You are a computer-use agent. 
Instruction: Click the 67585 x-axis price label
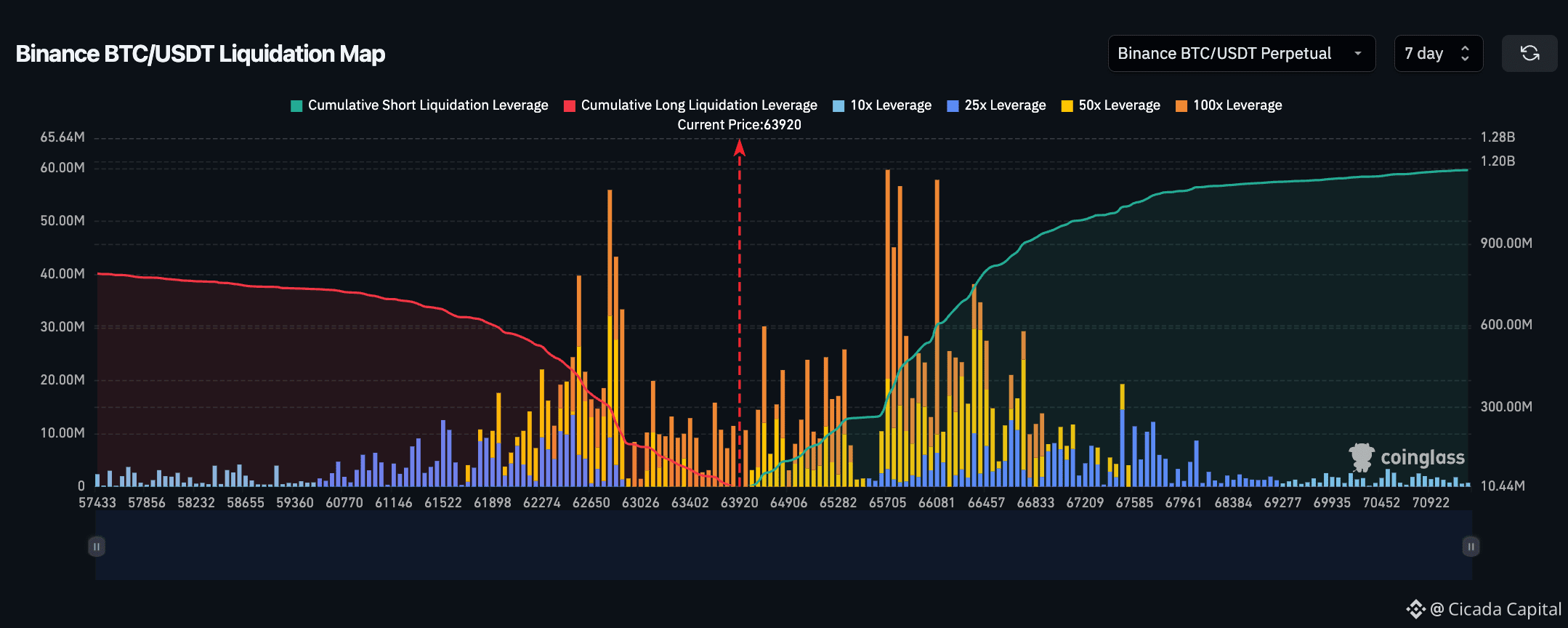[x=1134, y=503]
